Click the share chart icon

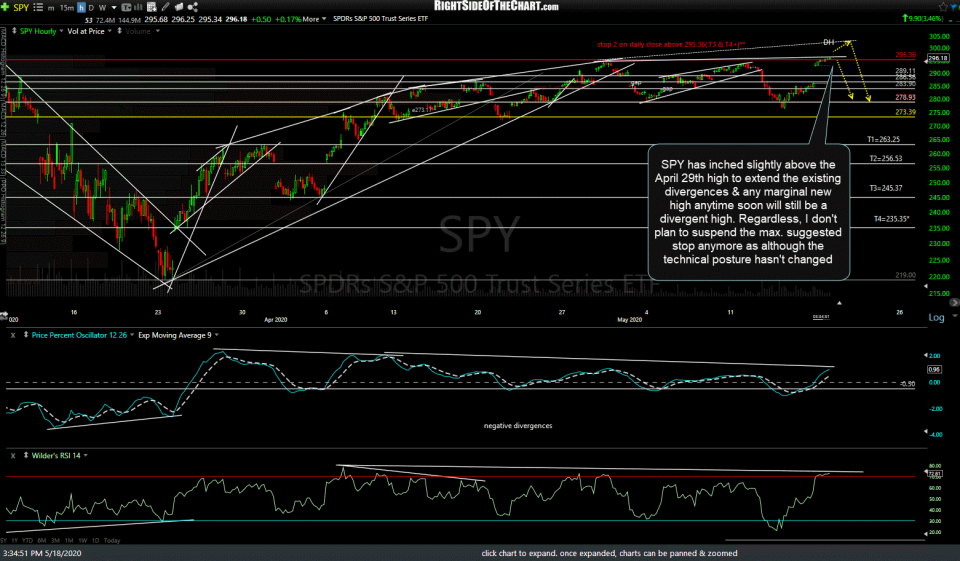point(192,7)
